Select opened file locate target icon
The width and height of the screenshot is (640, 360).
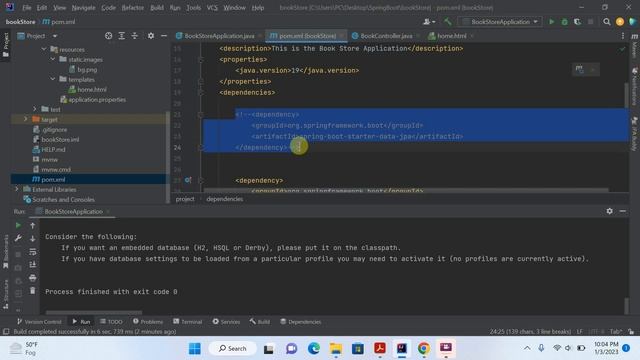(x=109, y=36)
